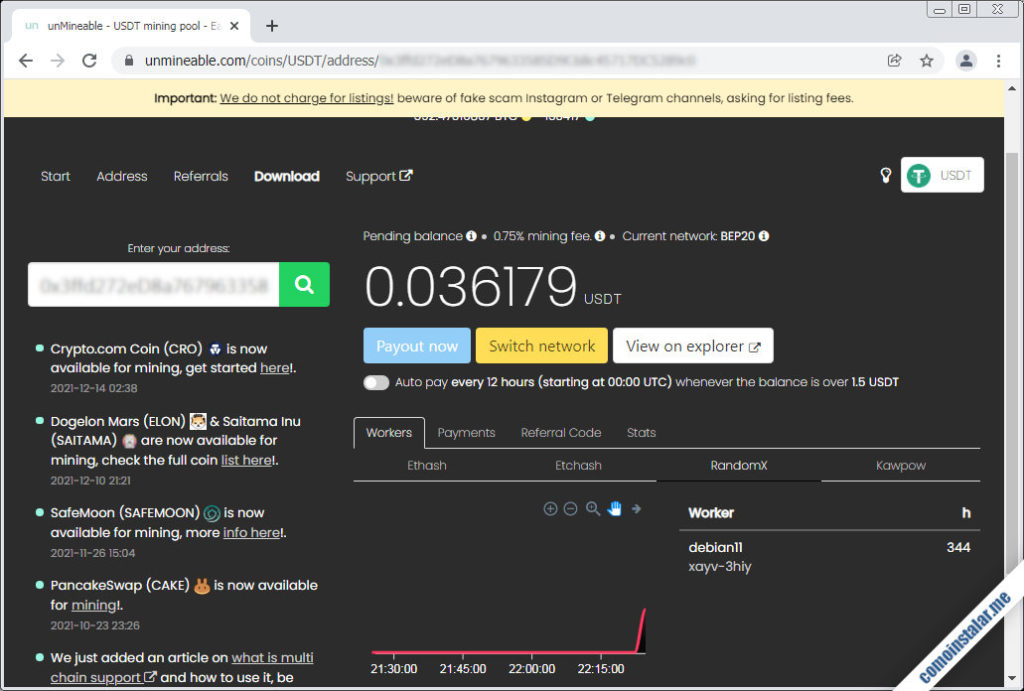Show Pending balance info tooltip icon

(x=471, y=236)
